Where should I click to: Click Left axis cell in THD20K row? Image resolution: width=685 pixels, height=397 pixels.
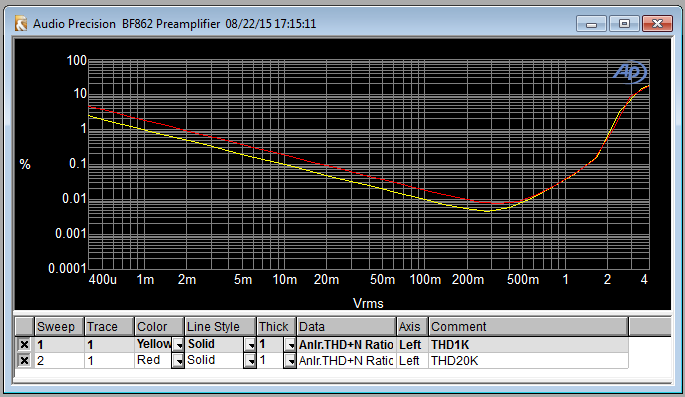[x=412, y=360]
